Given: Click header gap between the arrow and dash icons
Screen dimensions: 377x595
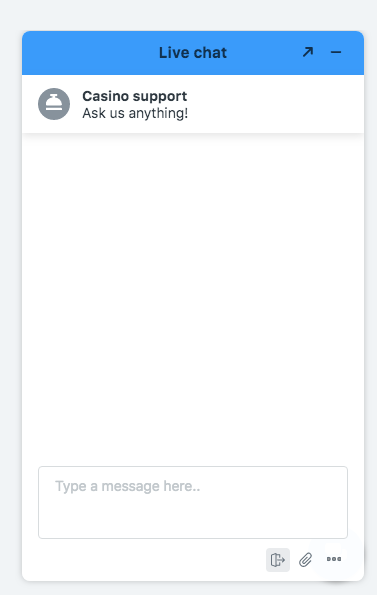Looking at the screenshot, I should 322,52.
